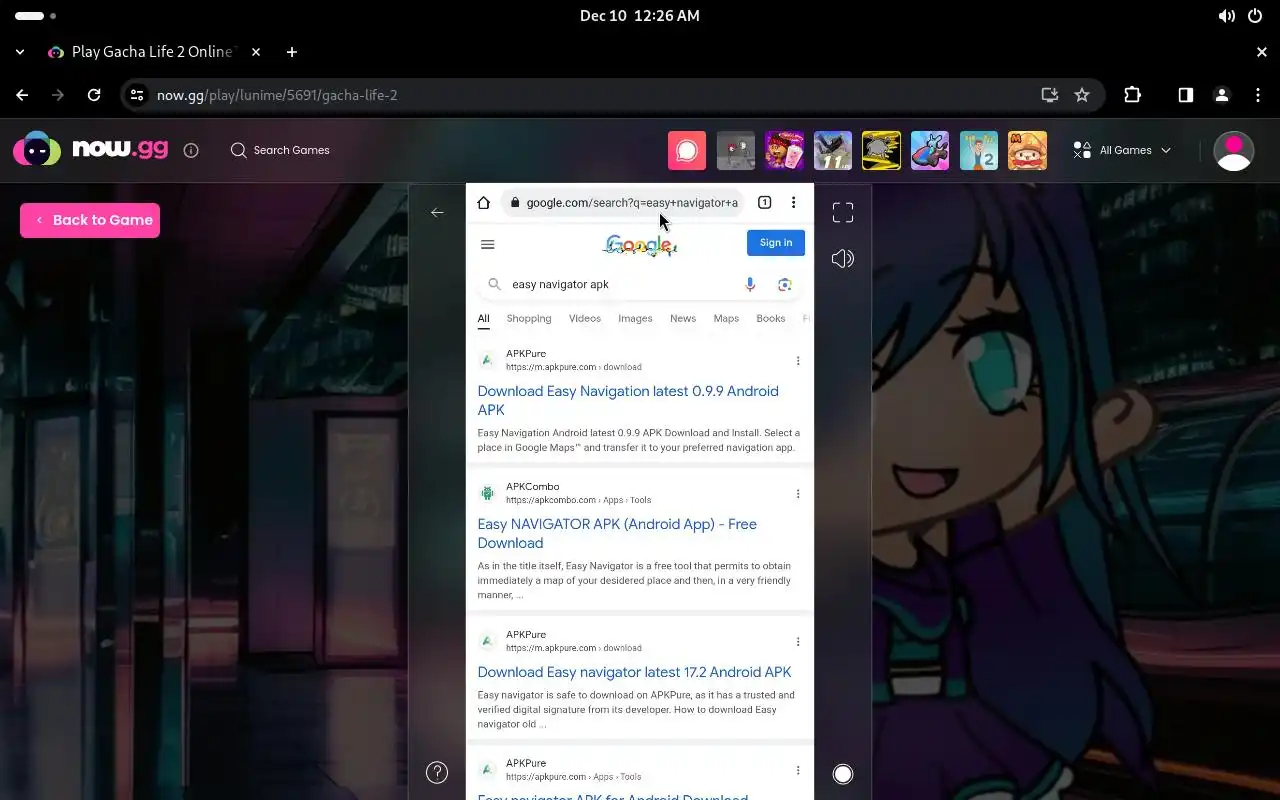Image resolution: width=1280 pixels, height=800 pixels.
Task: Open Download Easy navigator latest 17.2 link
Action: click(x=634, y=672)
